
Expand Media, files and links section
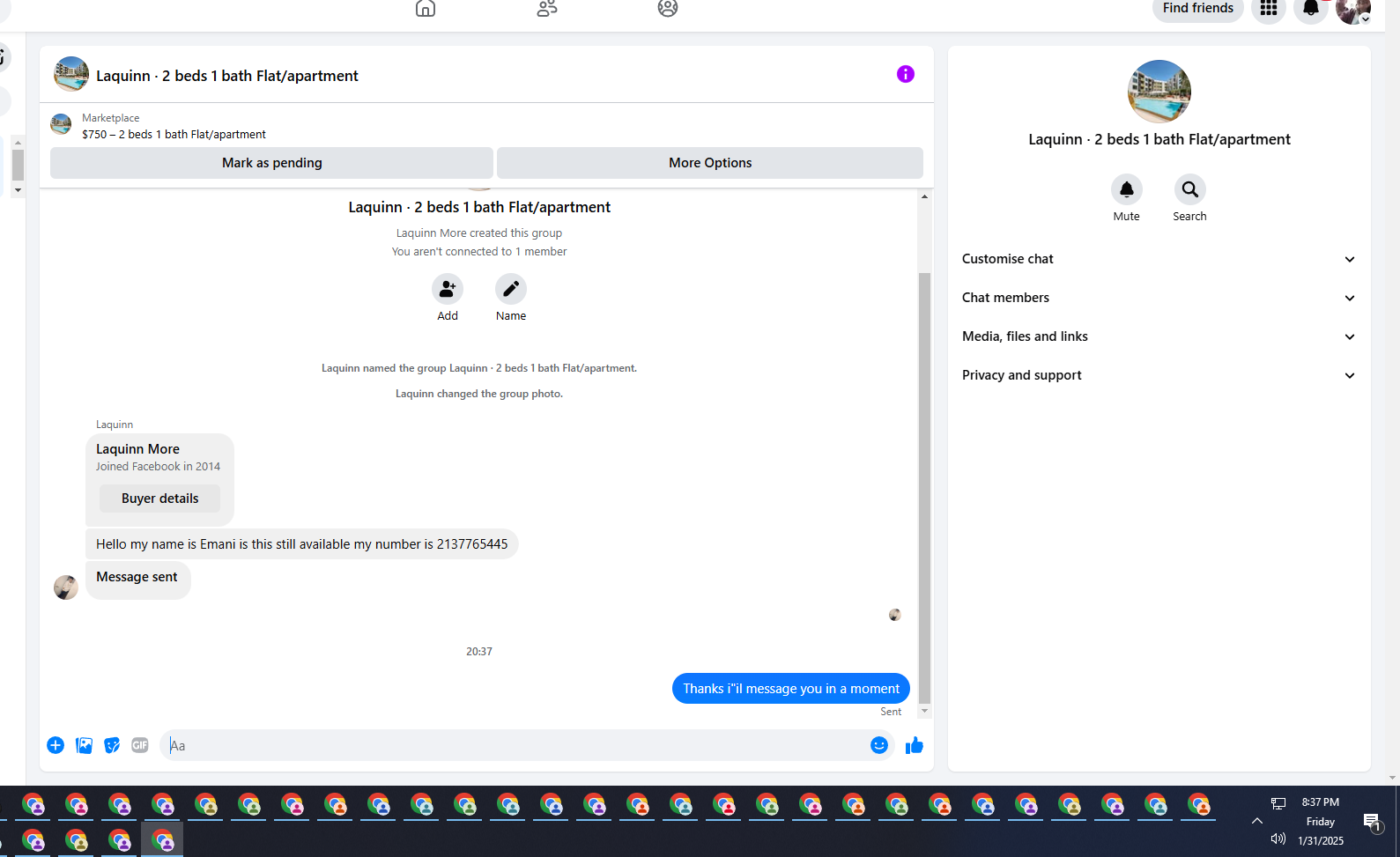(x=1159, y=336)
